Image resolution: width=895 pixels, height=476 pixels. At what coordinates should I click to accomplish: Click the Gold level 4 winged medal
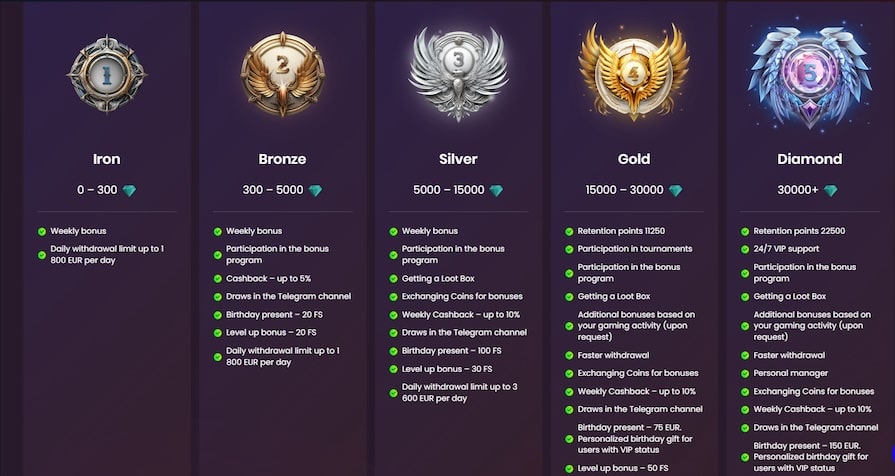634,72
